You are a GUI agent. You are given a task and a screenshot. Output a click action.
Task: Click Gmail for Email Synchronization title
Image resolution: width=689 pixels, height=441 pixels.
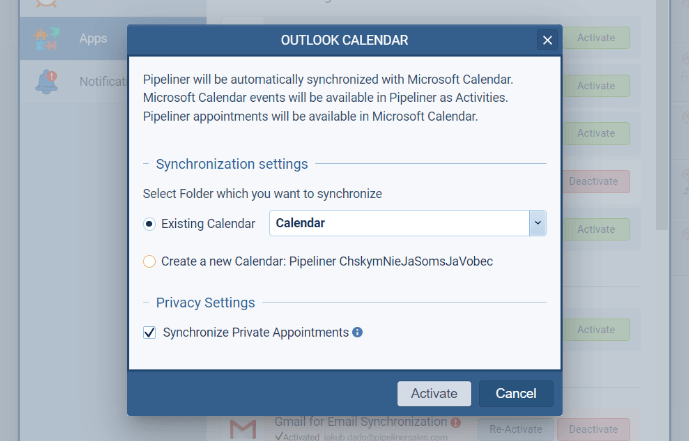pyautogui.click(x=361, y=423)
